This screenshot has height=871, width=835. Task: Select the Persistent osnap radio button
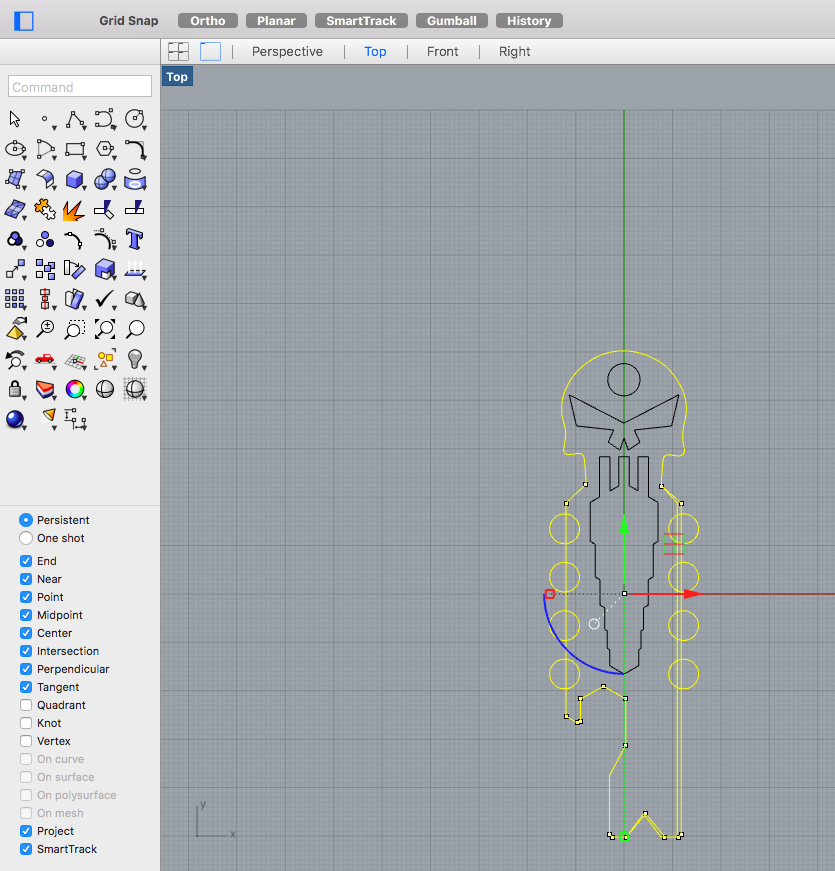[26, 520]
